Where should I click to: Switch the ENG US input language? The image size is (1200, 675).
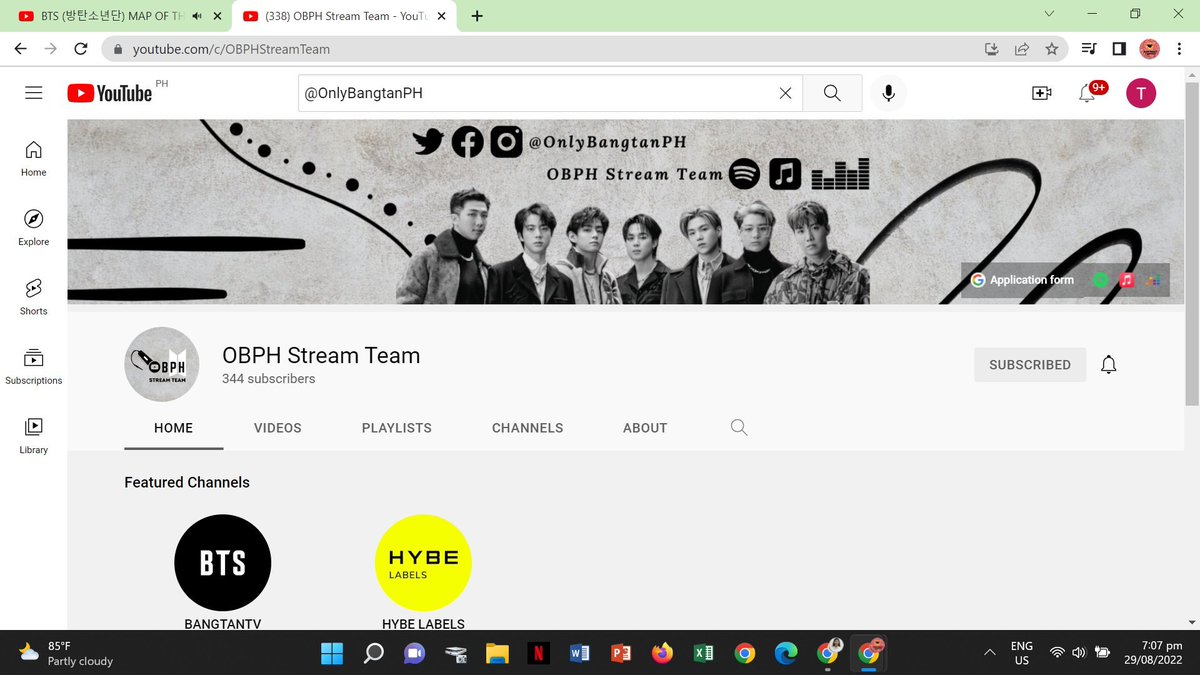(1021, 653)
